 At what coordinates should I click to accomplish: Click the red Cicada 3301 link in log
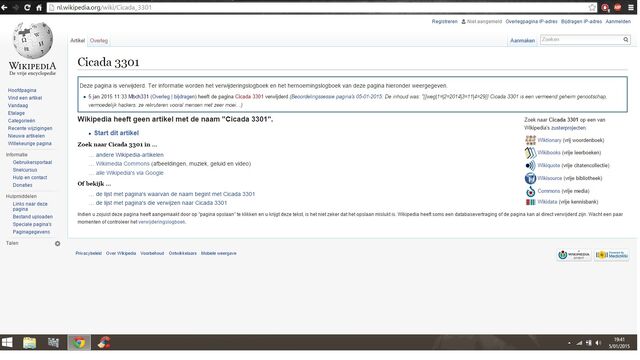pos(249,97)
